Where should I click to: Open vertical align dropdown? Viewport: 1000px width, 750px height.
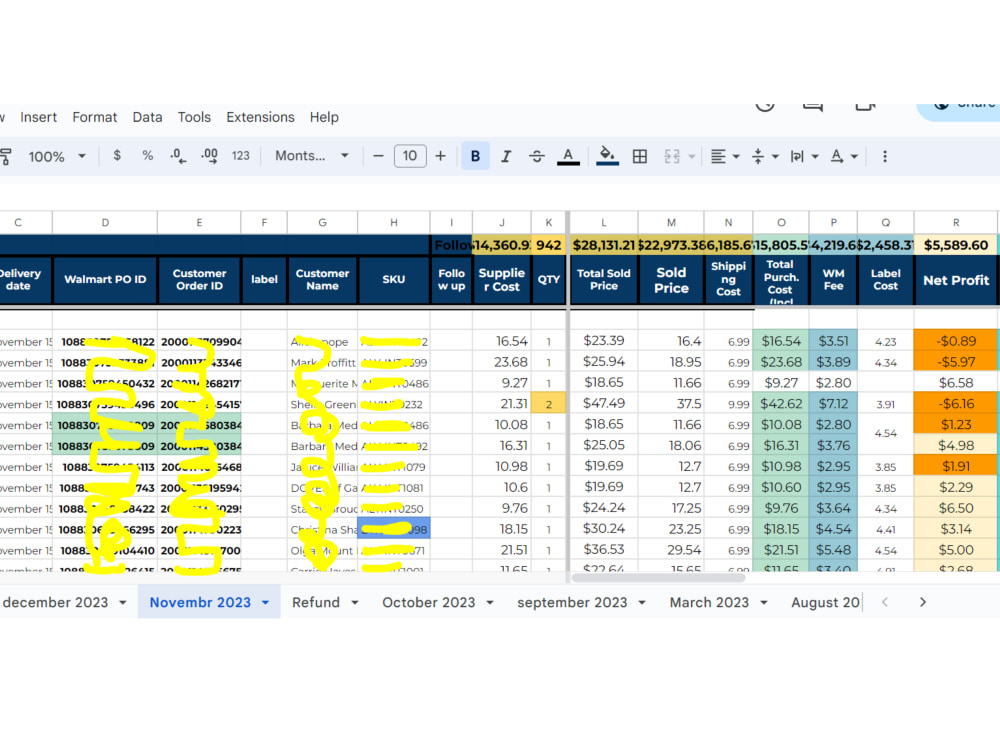point(765,156)
